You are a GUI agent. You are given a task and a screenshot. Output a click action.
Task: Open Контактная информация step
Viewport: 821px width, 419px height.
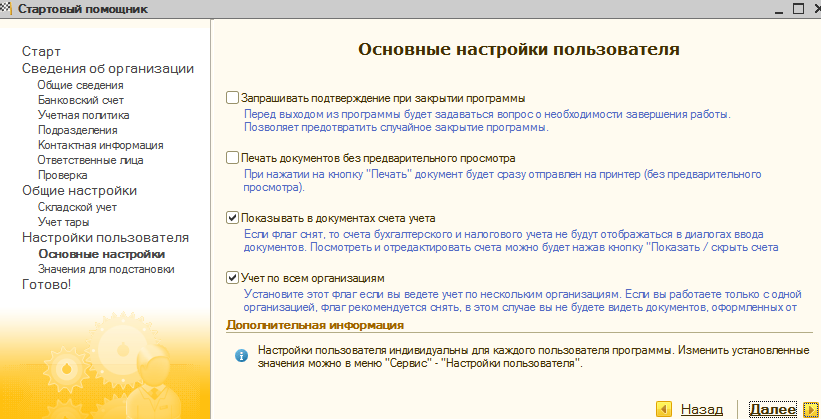point(101,145)
